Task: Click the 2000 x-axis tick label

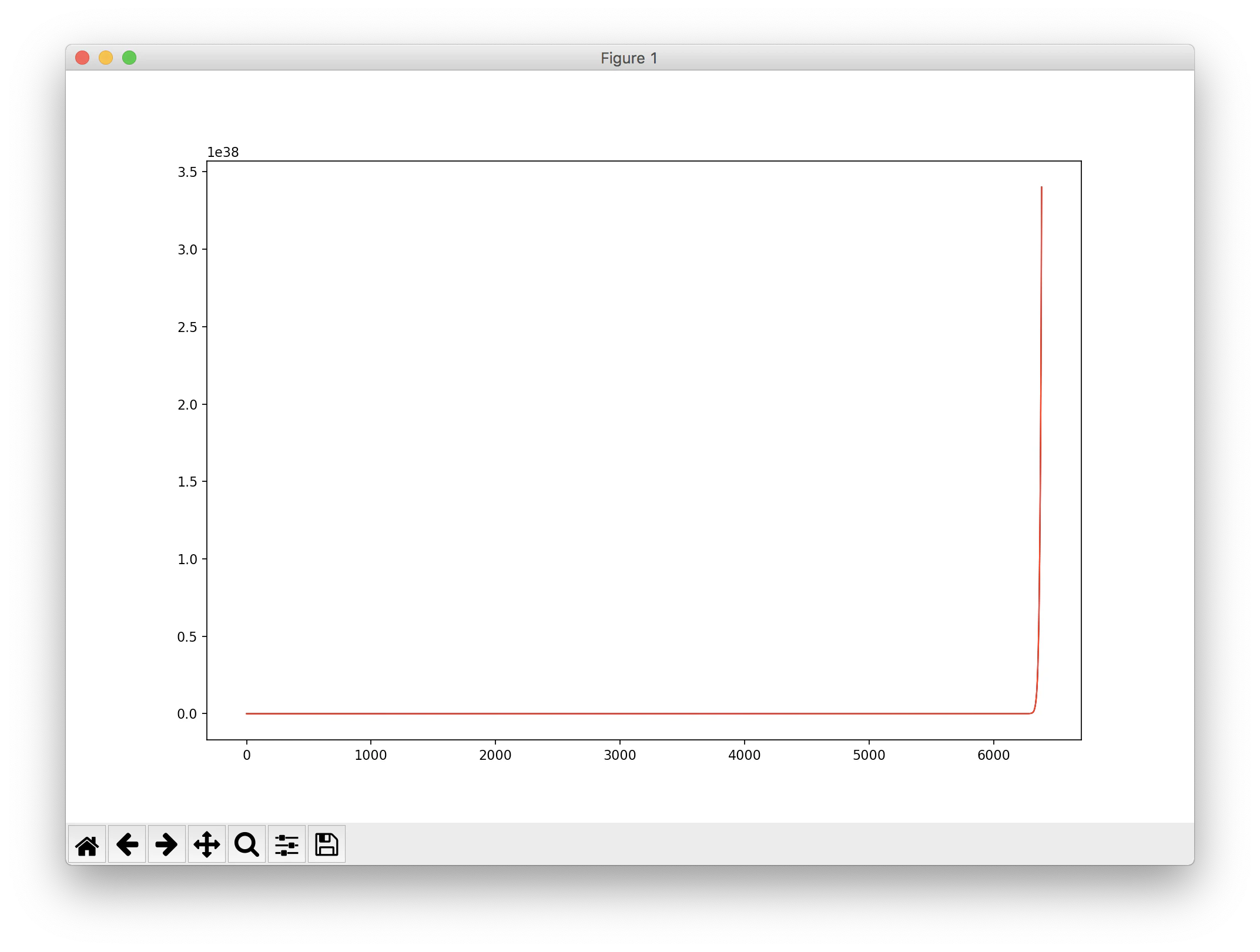Action: 495,755
